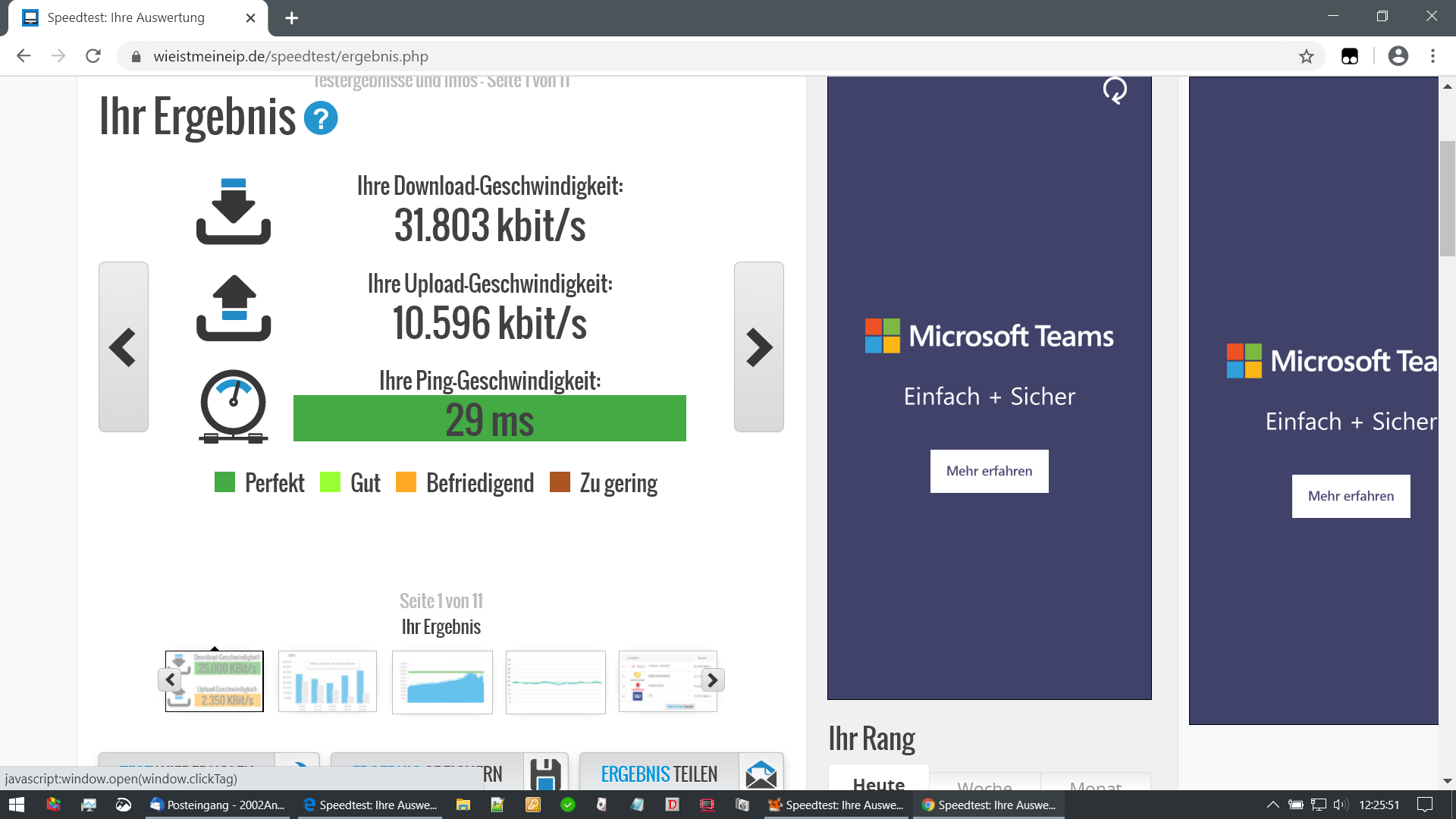This screenshot has width=1456, height=819.
Task: Go to next result slide arrow
Action: coord(758,347)
